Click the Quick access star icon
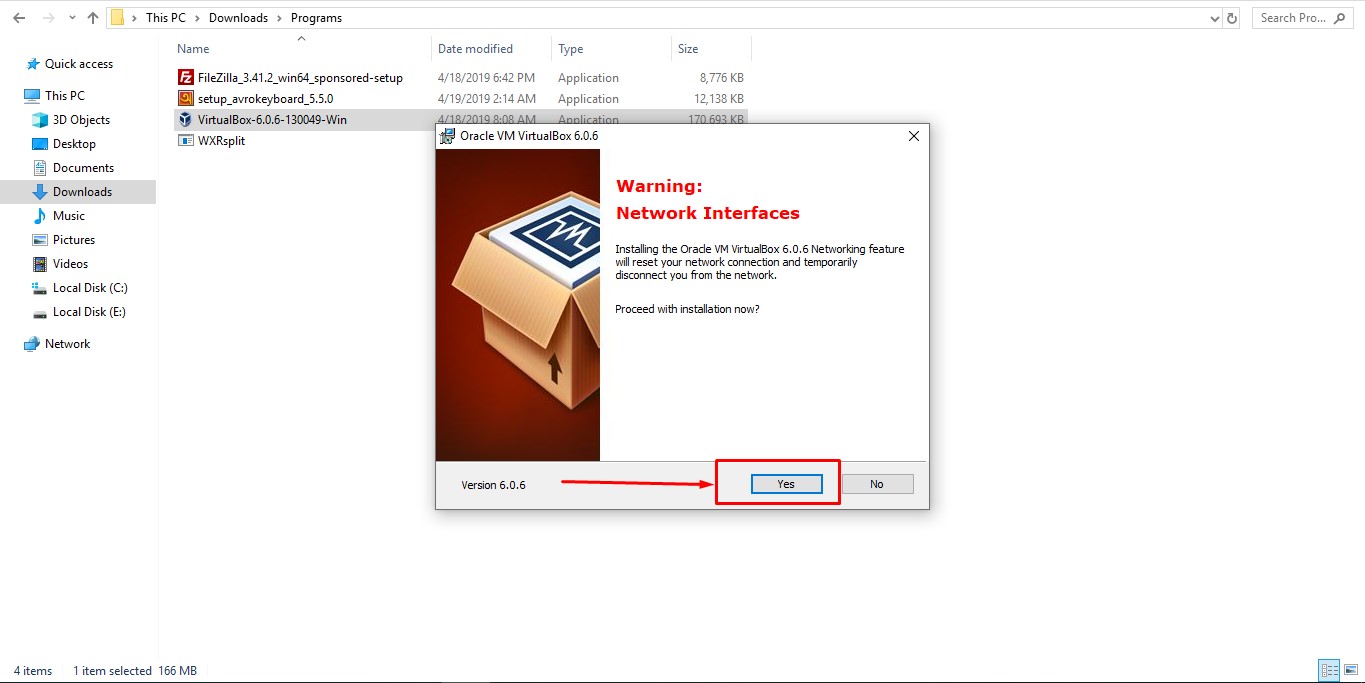Image resolution: width=1365 pixels, height=683 pixels. click(33, 64)
